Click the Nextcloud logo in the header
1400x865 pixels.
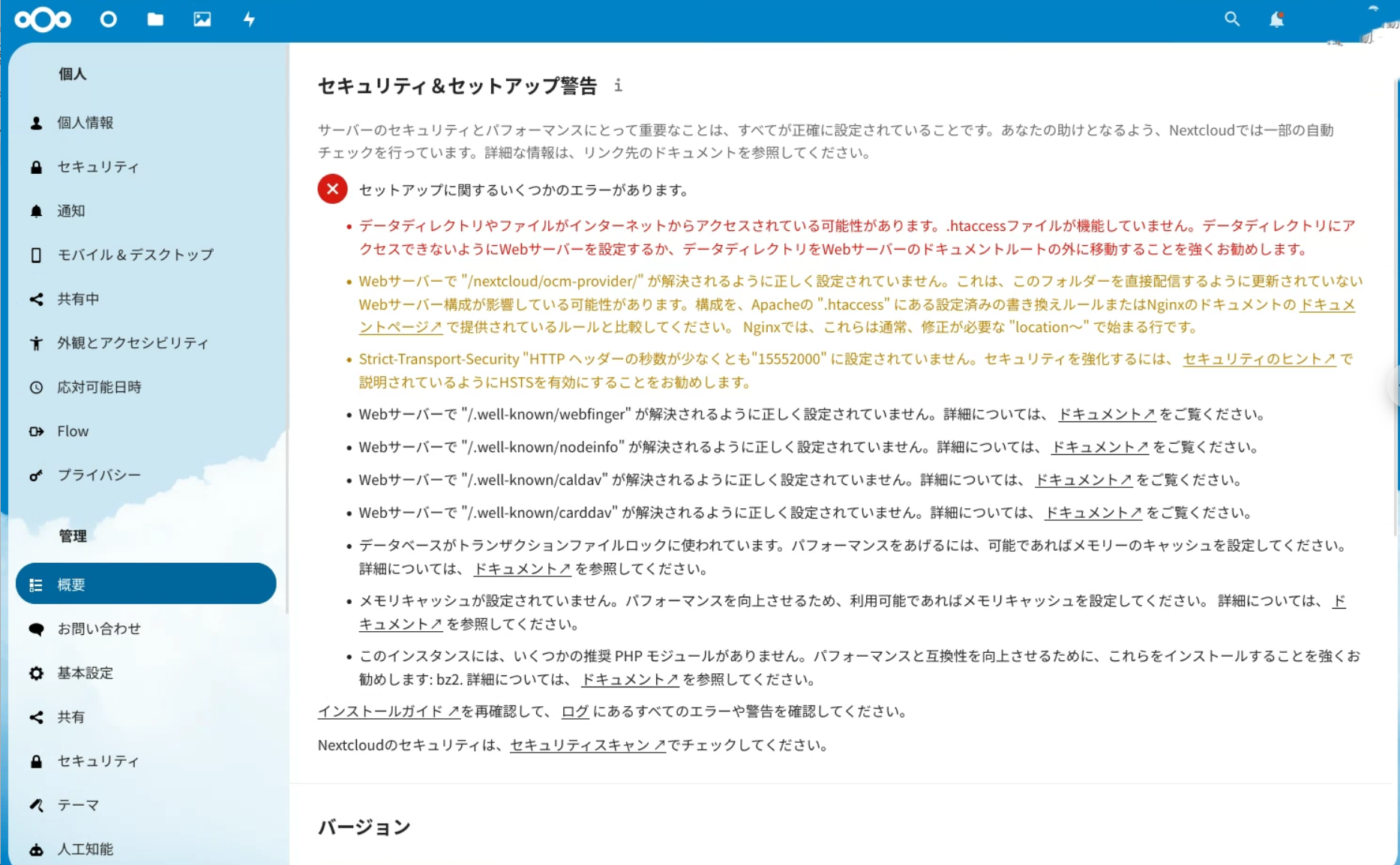tap(43, 19)
